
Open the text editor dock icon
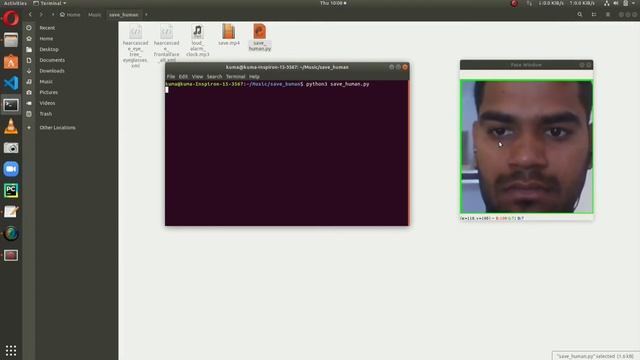click(11, 212)
